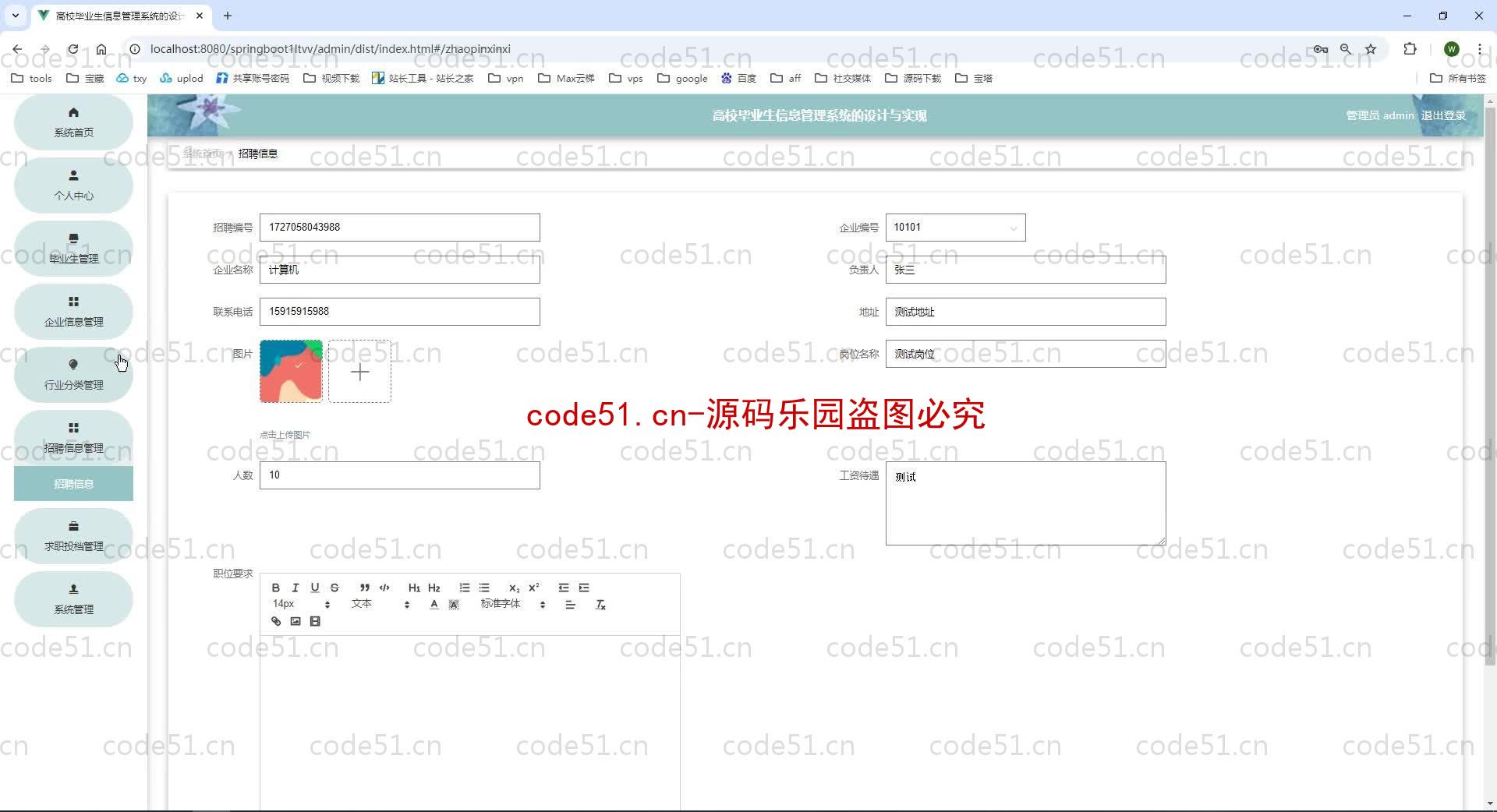Viewport: 1497px width, 812px height.
Task: Toggle bold in the job requirements editor
Action: coord(275,588)
